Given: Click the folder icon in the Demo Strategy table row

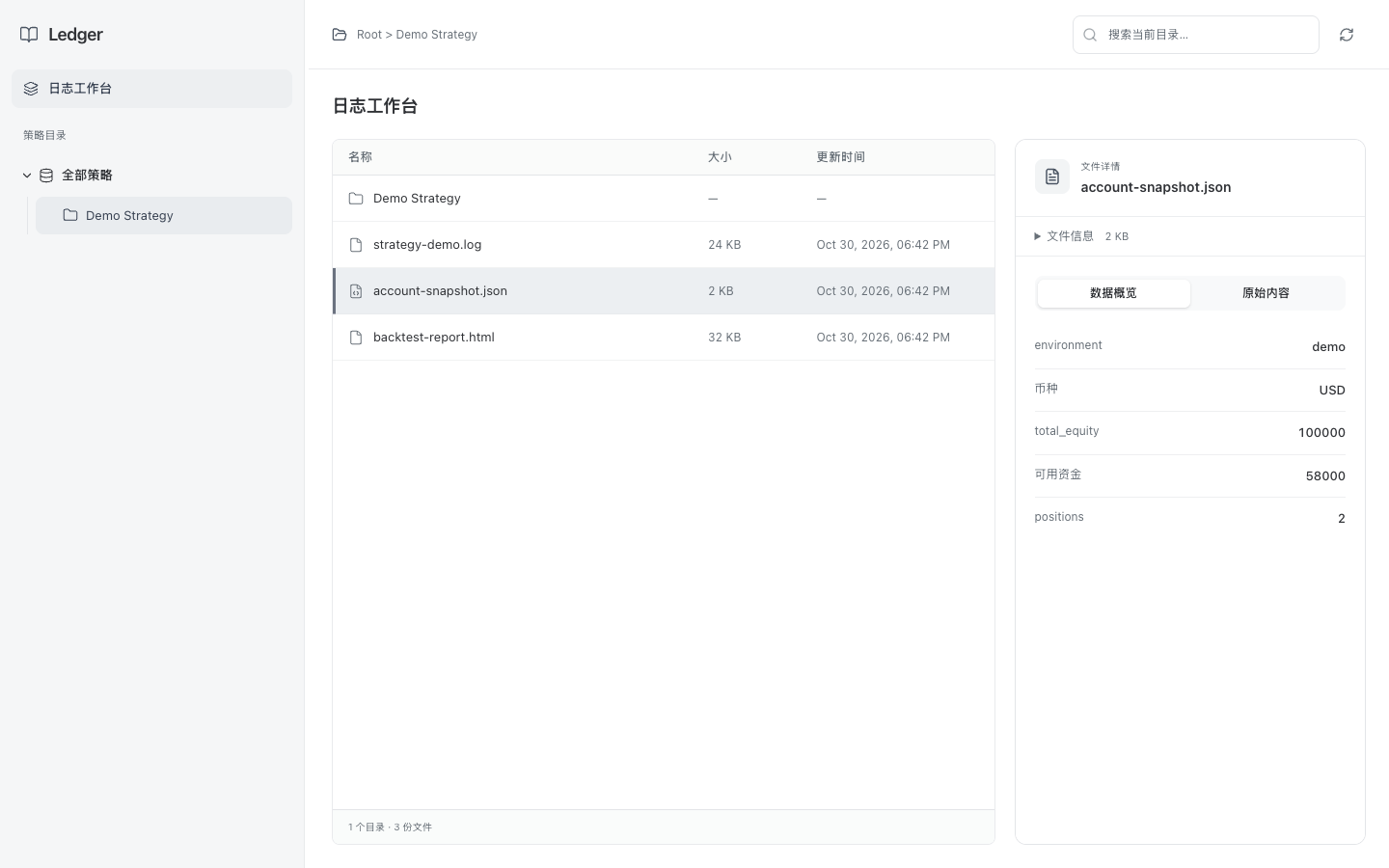Looking at the screenshot, I should click(356, 199).
